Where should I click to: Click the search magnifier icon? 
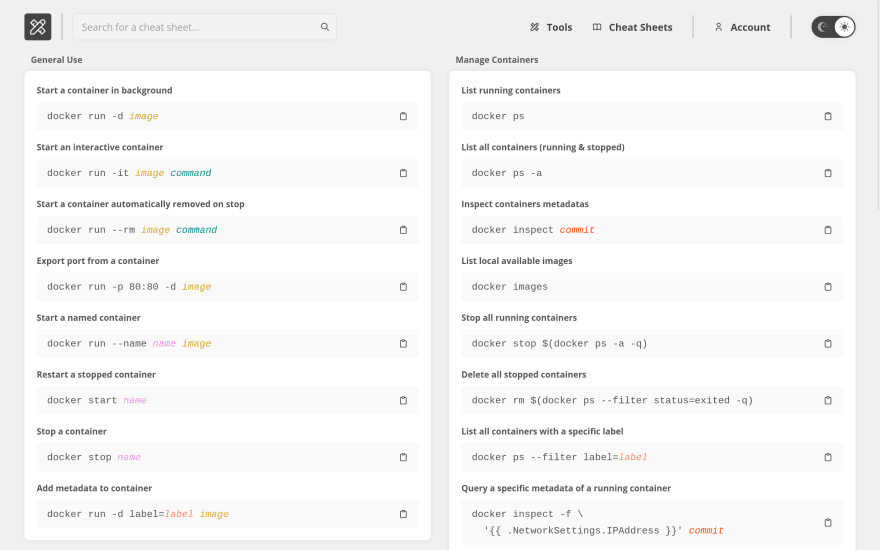[325, 27]
